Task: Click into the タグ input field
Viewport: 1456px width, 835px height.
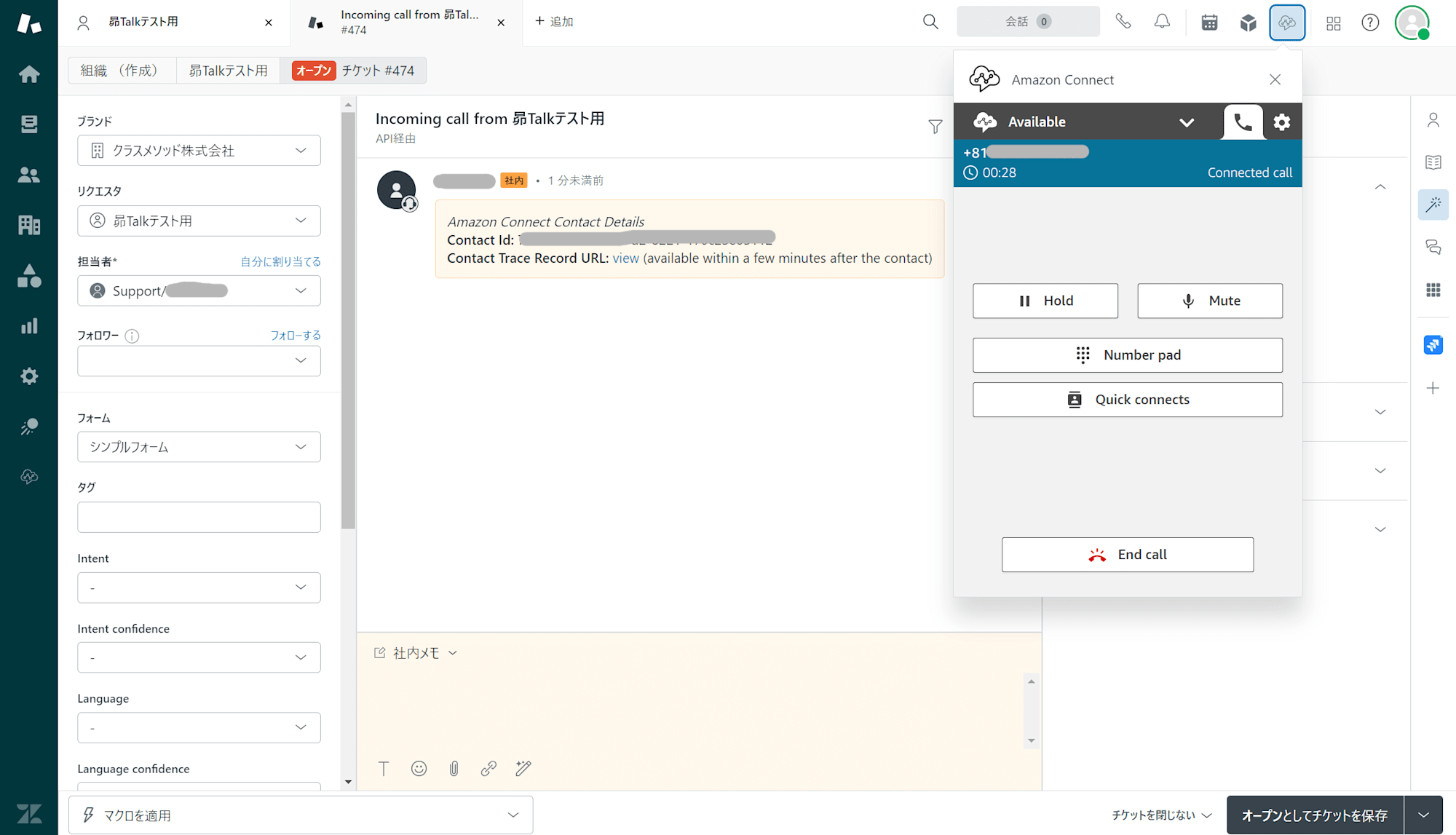Action: (x=199, y=518)
